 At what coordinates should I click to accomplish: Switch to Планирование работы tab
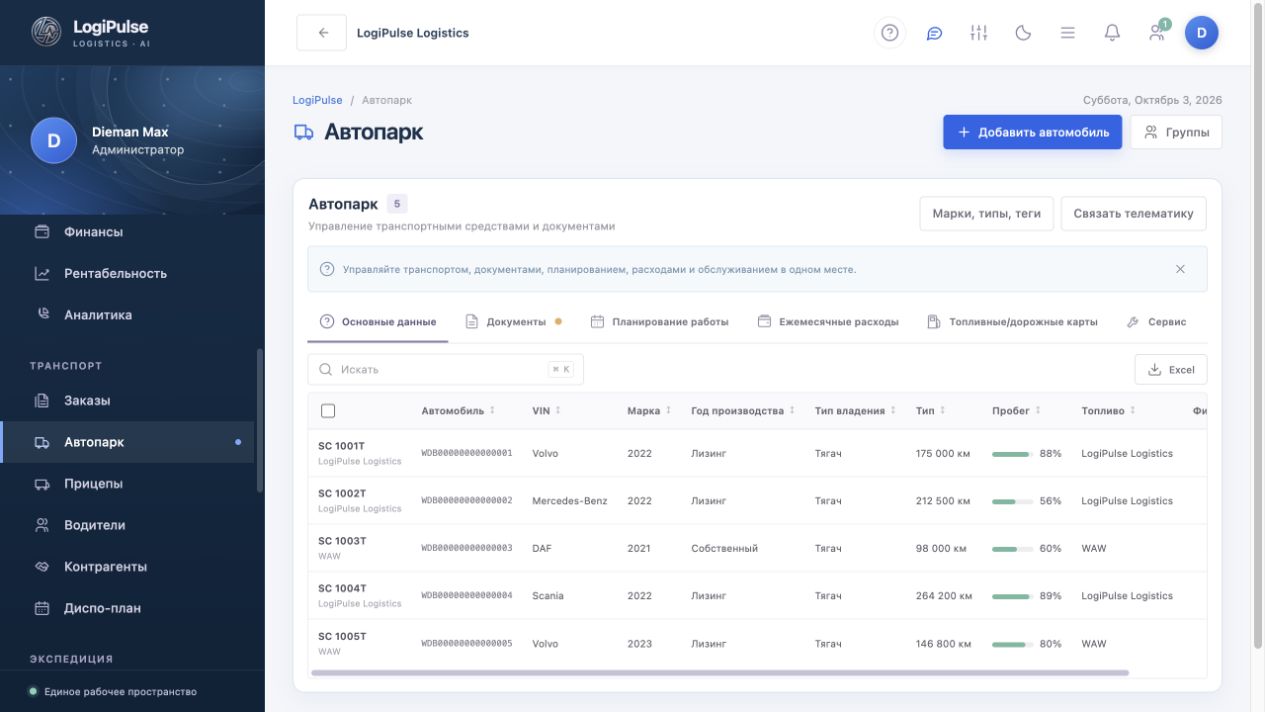[x=660, y=322]
